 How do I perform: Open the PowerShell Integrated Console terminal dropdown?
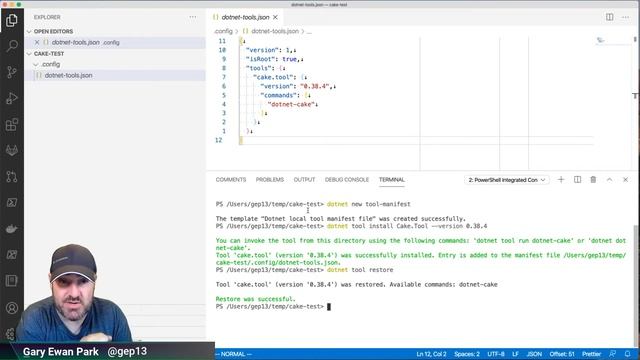coord(507,180)
